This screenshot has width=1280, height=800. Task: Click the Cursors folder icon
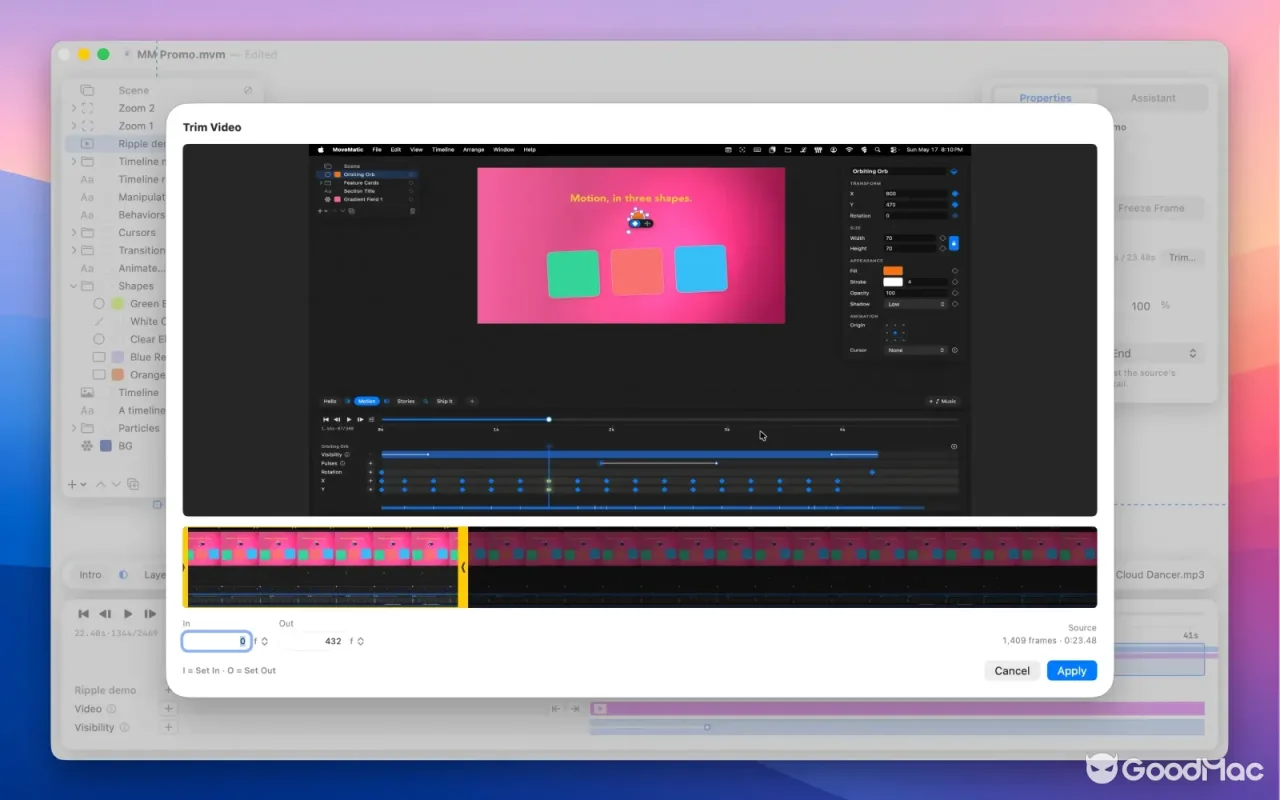87,233
